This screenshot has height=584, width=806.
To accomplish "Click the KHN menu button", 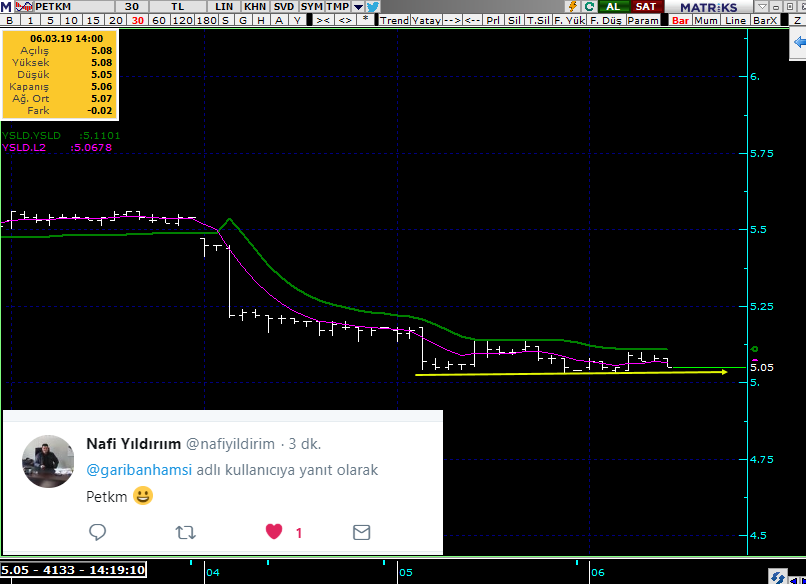I will coord(255,7).
